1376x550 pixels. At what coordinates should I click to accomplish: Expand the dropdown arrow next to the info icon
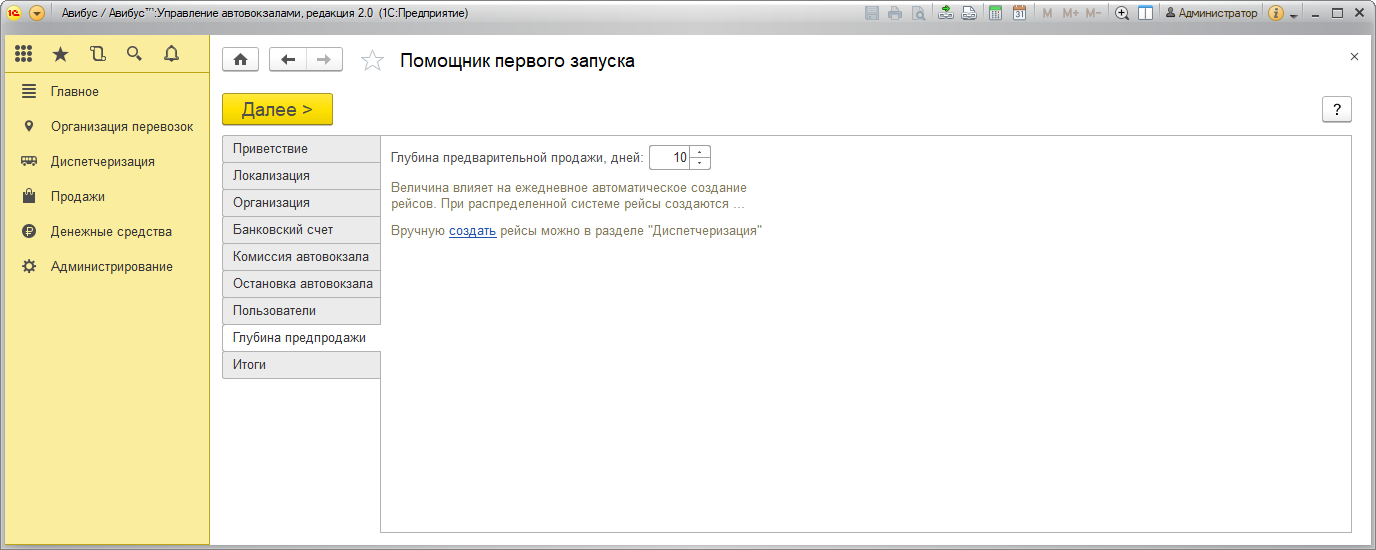coord(1294,15)
